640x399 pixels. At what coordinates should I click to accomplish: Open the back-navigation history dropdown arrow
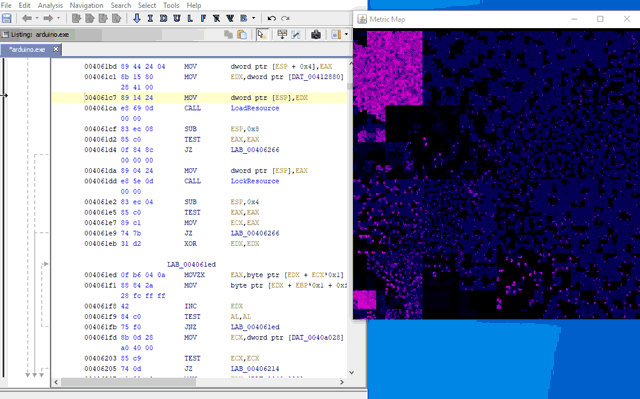[x=37, y=18]
